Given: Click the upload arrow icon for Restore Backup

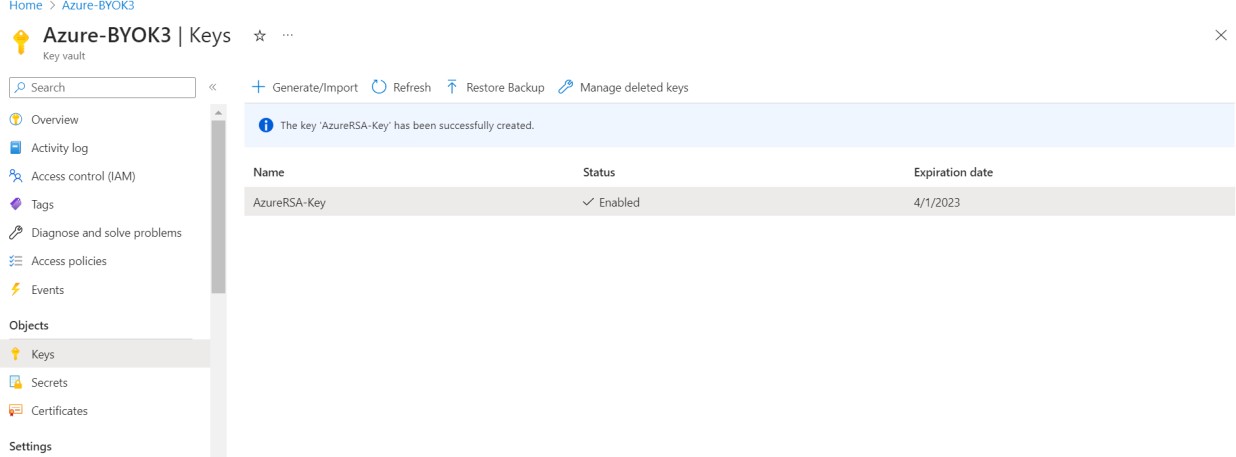Looking at the screenshot, I should pyautogui.click(x=452, y=87).
